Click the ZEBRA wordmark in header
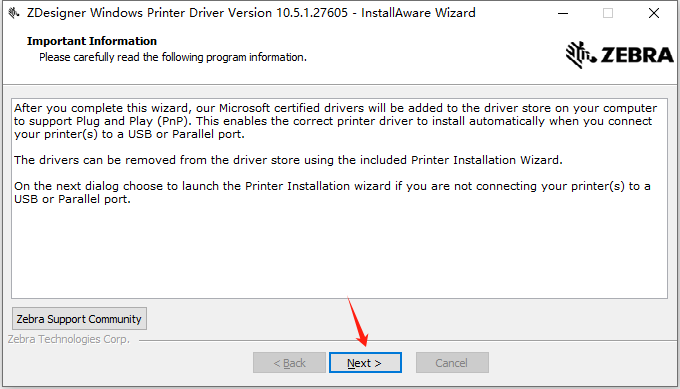This screenshot has width=680, height=389. click(637, 55)
